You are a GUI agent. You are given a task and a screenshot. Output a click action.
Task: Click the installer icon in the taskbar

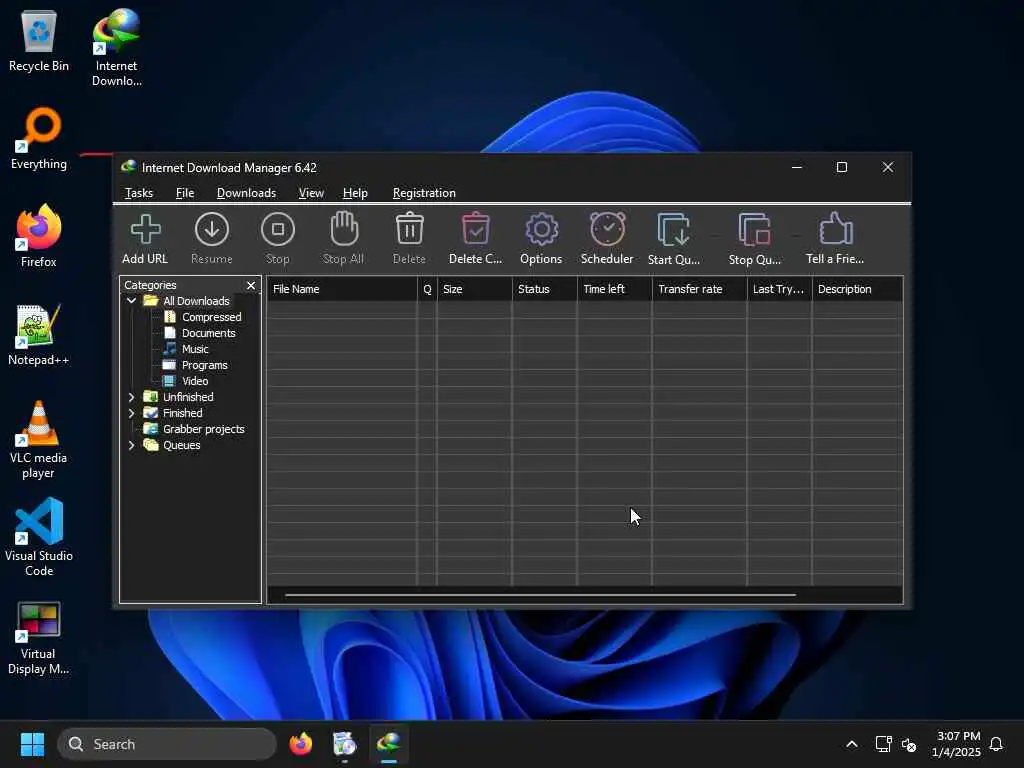(344, 744)
